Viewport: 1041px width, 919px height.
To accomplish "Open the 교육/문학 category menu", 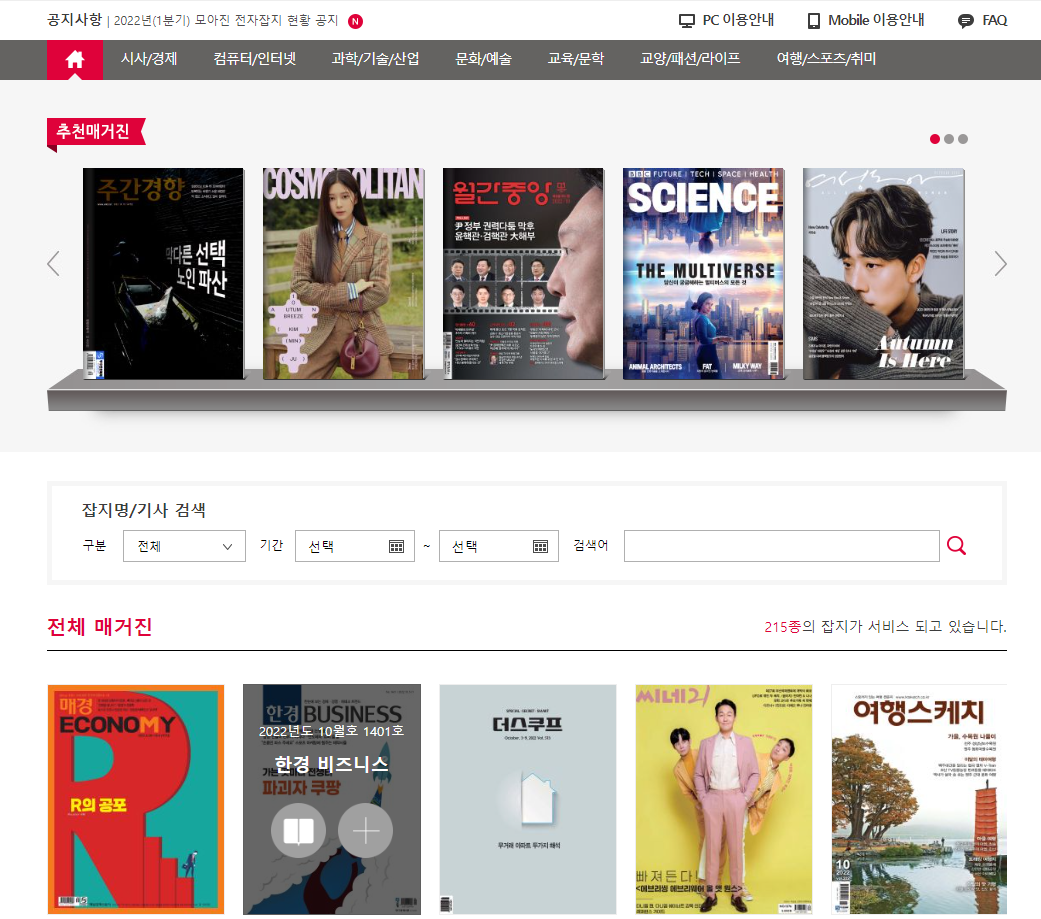I will pos(576,59).
